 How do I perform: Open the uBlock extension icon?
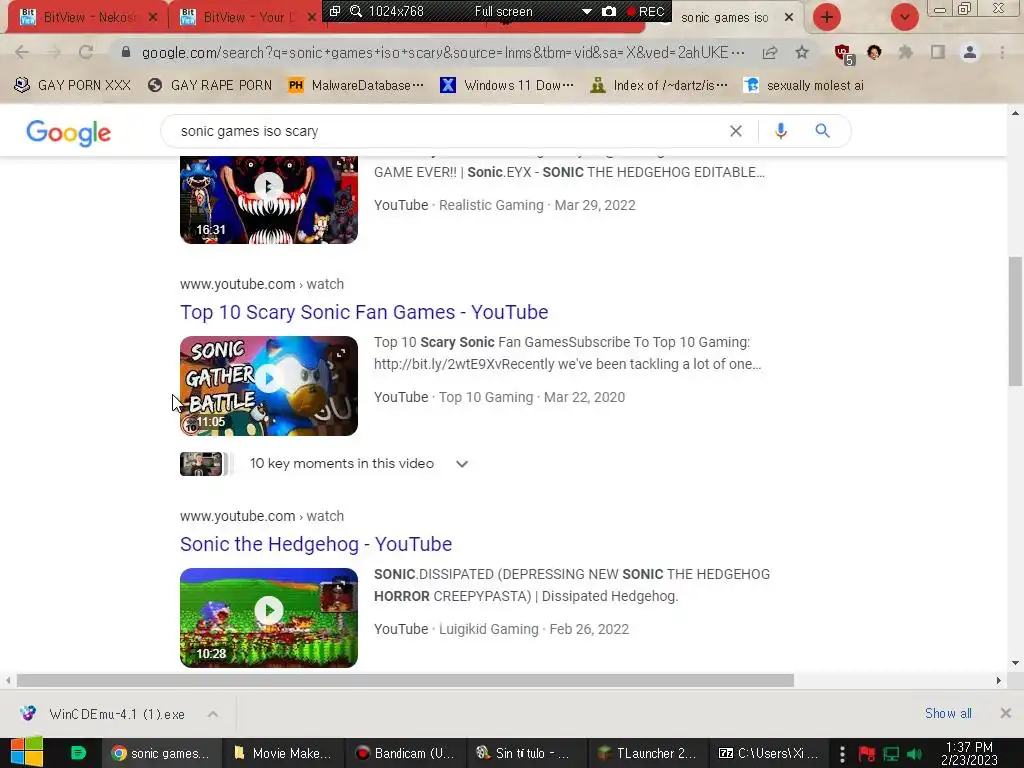tap(844, 54)
